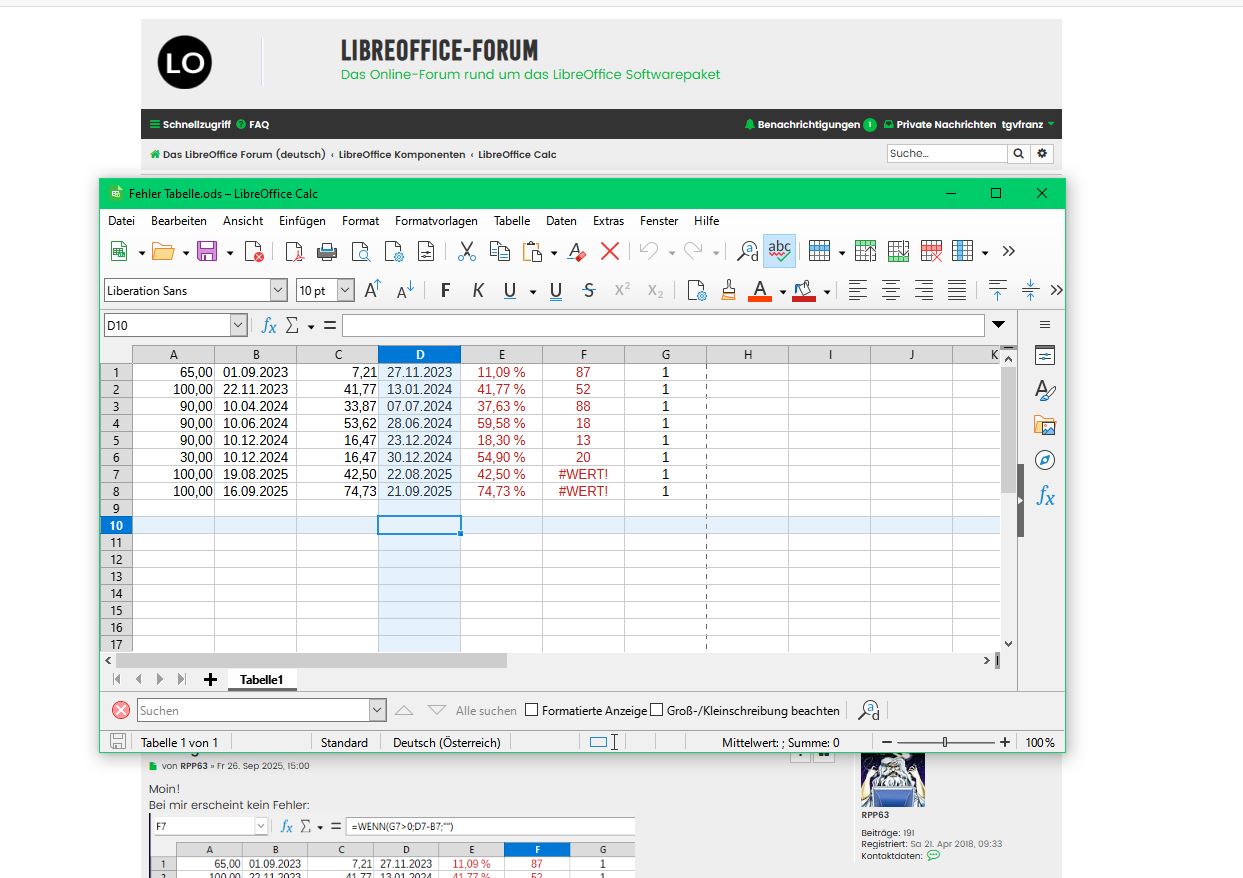Image resolution: width=1243 pixels, height=878 pixels.
Task: Click the Save document icon
Action: [207, 252]
